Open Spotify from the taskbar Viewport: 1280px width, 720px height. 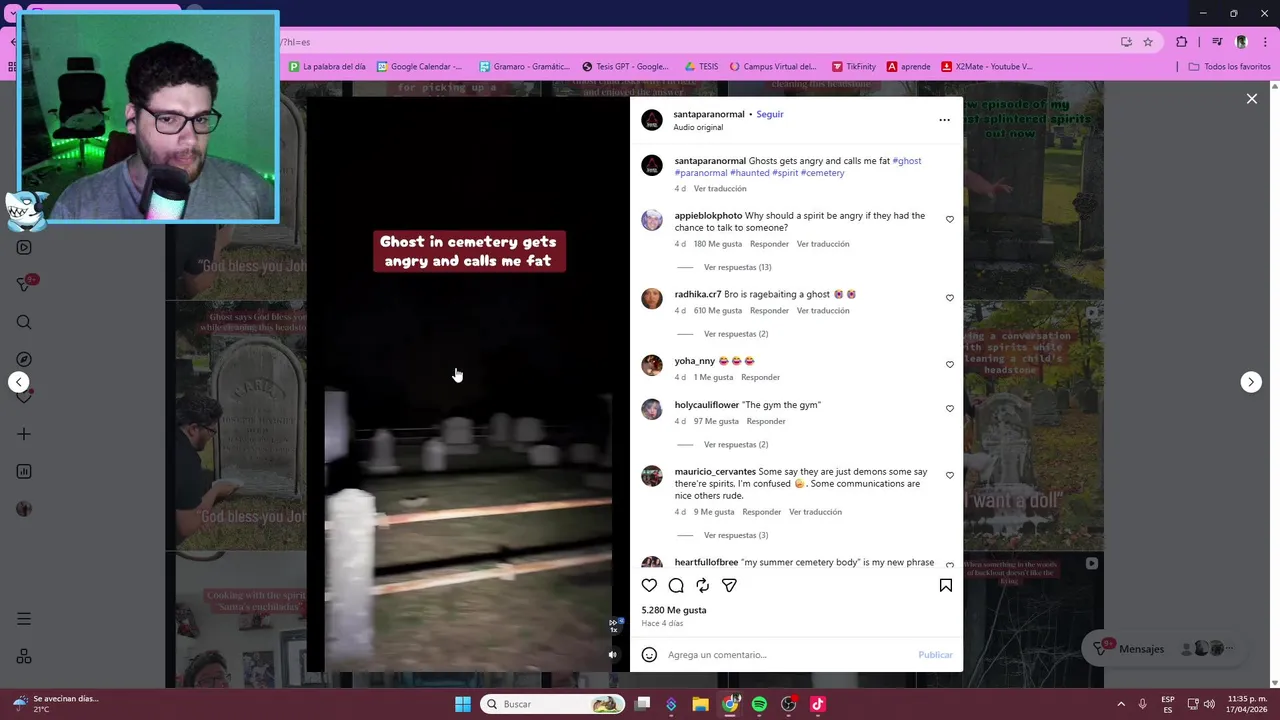click(x=759, y=704)
